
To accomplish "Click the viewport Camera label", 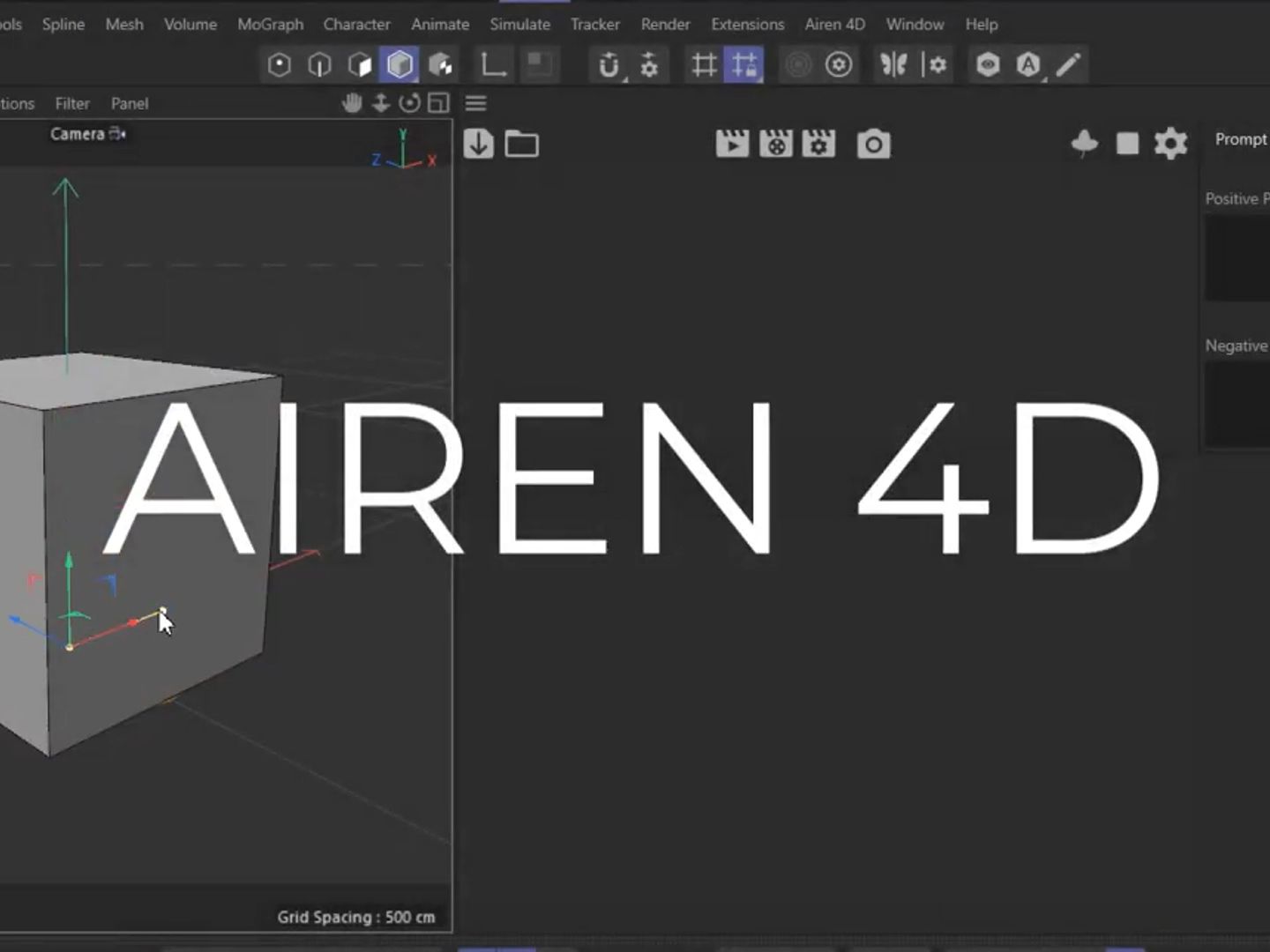I will pos(78,134).
